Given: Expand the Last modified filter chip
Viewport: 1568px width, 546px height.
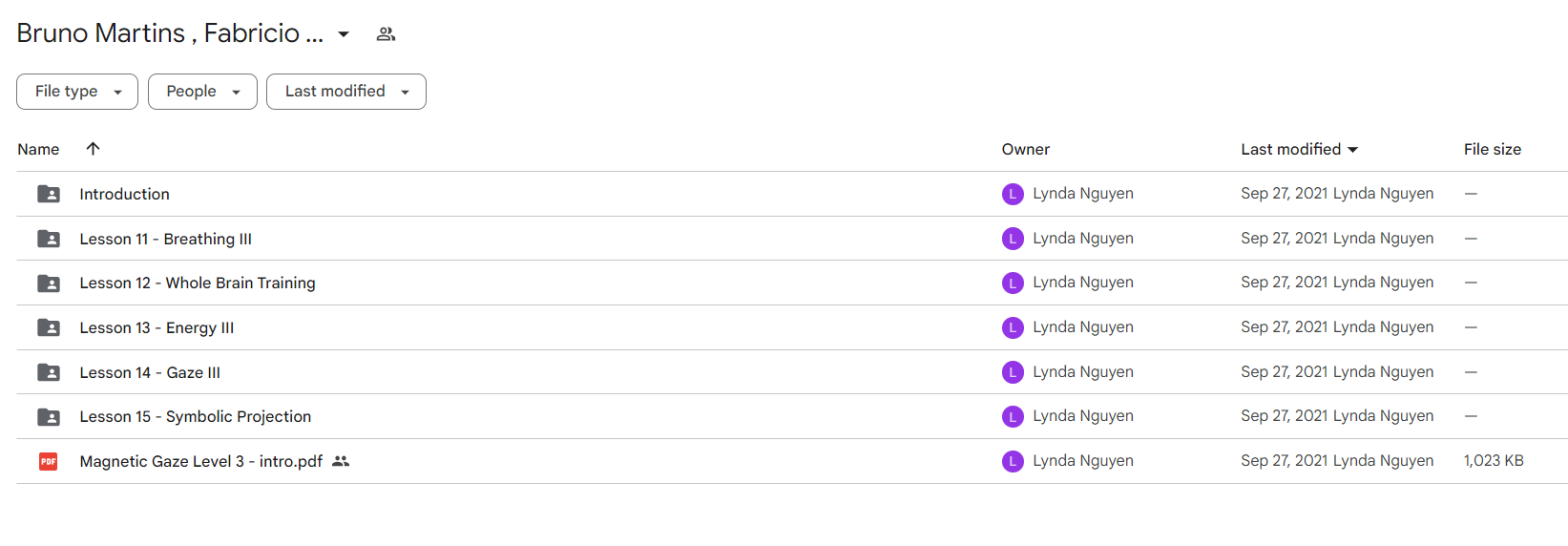Looking at the screenshot, I should point(346,92).
